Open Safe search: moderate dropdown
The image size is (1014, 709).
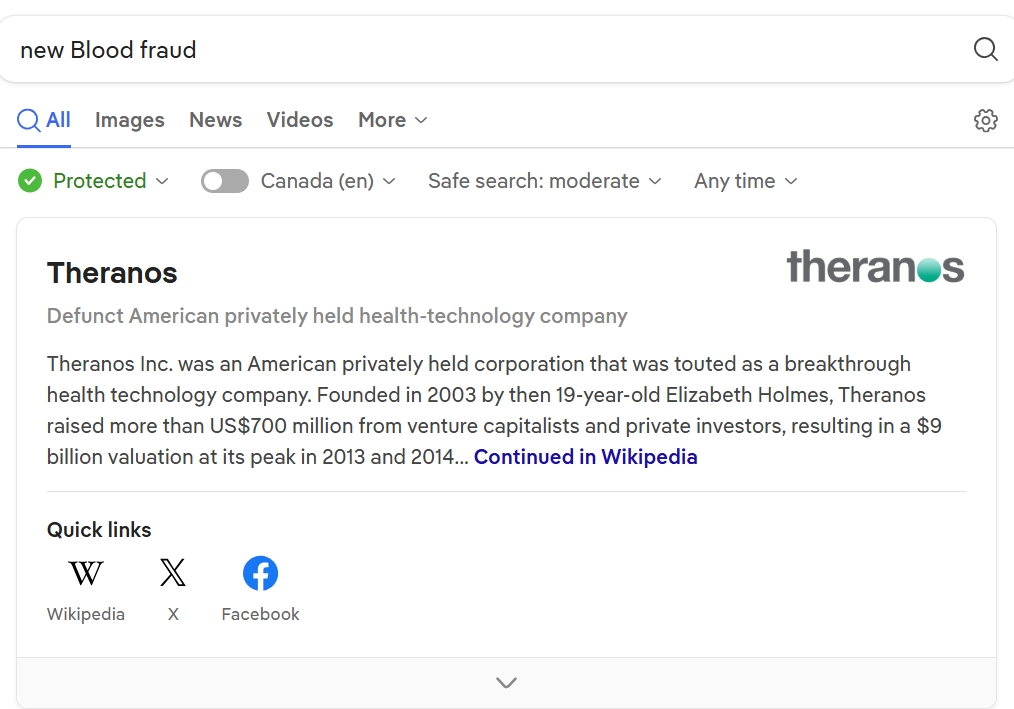(544, 181)
